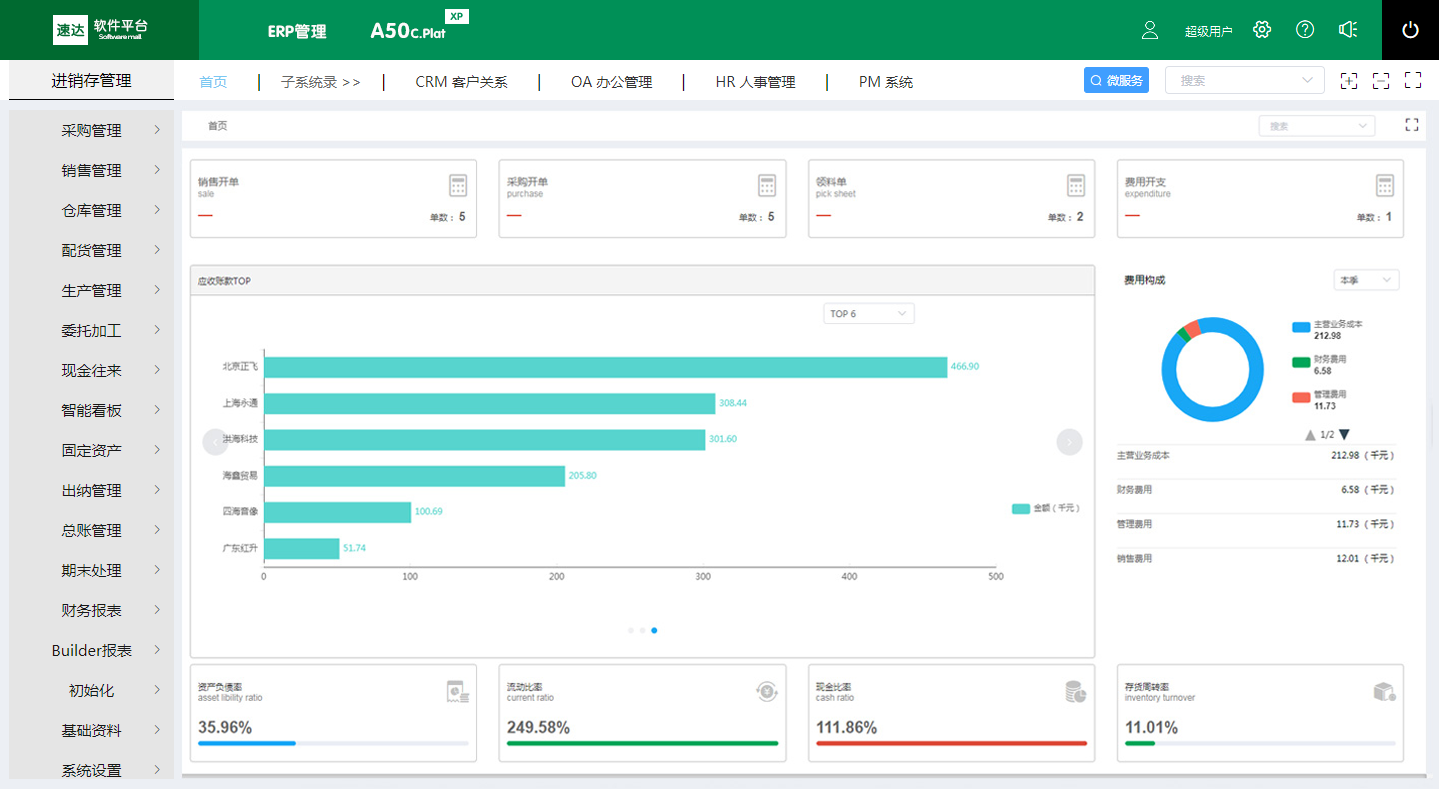Click the calculator icon on 销售开单 card

coord(458,185)
